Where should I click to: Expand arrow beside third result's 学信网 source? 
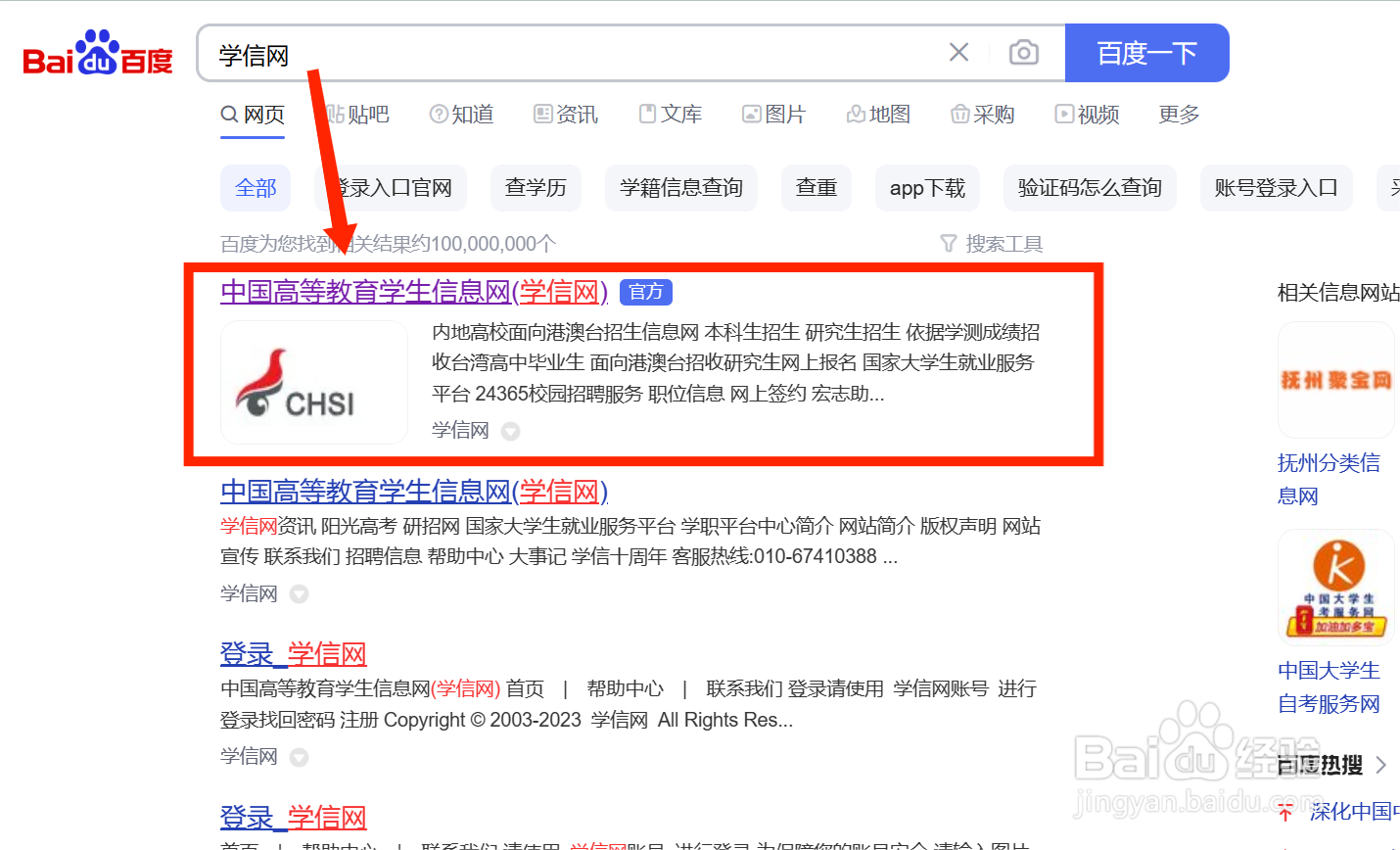point(300,757)
